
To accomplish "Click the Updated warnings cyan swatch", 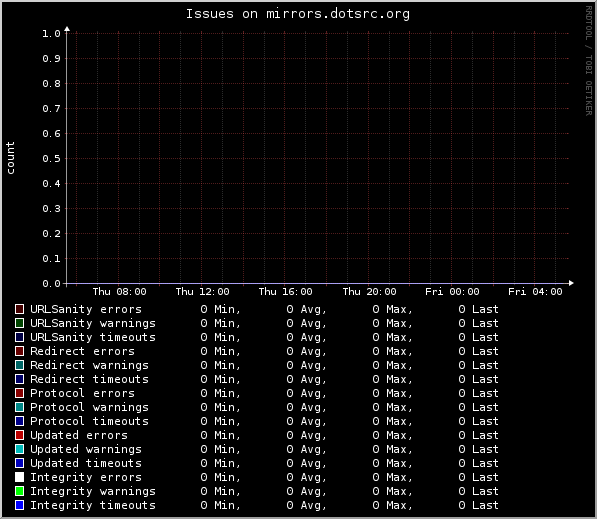I will [19, 449].
